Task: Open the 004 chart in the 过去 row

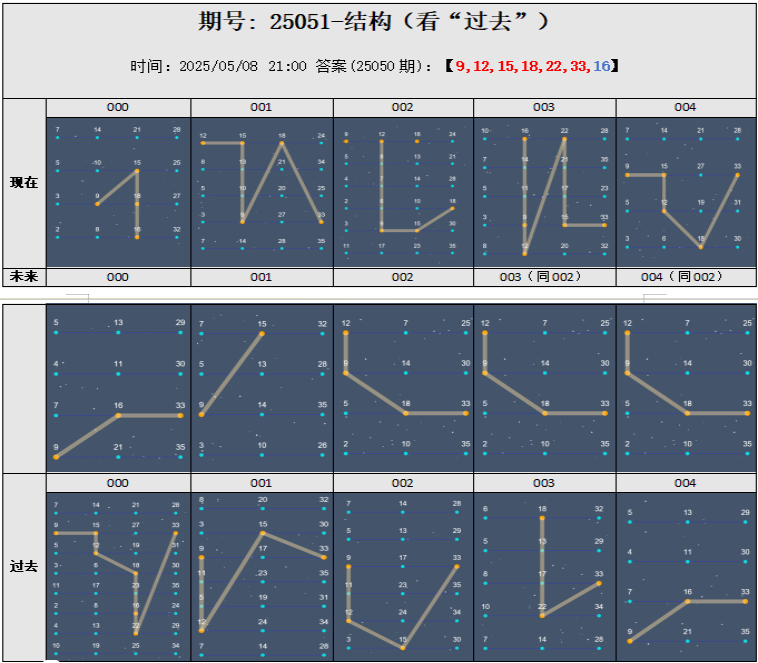Action: coord(686,575)
